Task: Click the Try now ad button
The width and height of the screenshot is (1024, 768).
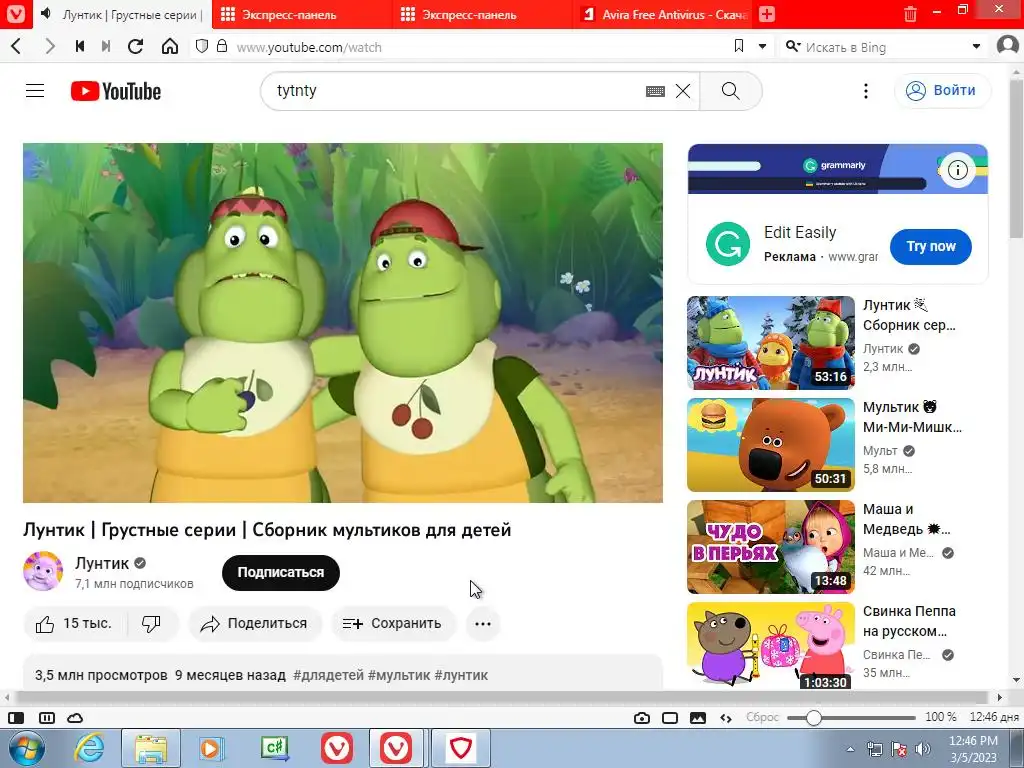Action: [x=931, y=246]
